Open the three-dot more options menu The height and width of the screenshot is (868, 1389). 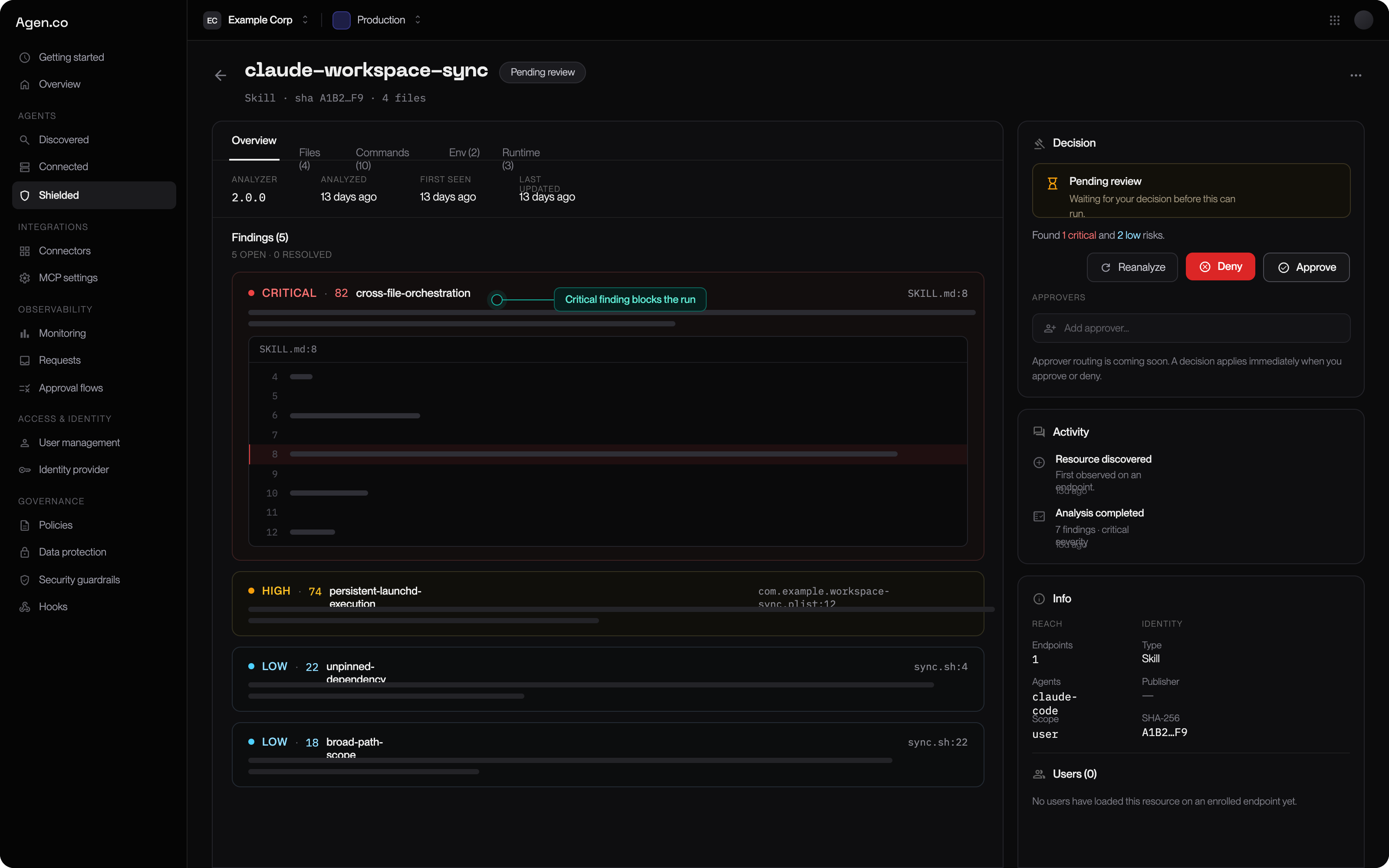[1356, 75]
